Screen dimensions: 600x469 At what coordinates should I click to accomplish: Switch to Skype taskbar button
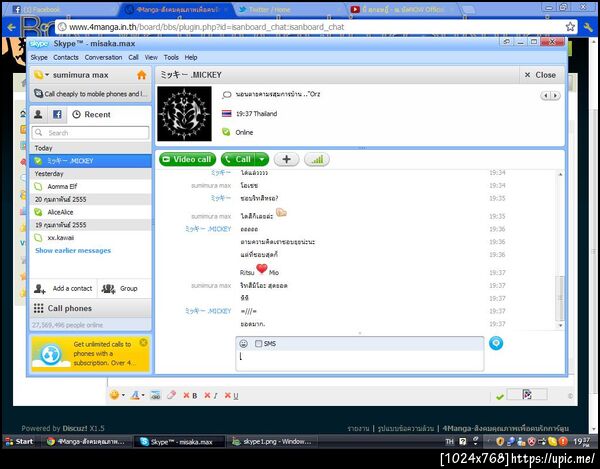[x=179, y=442]
